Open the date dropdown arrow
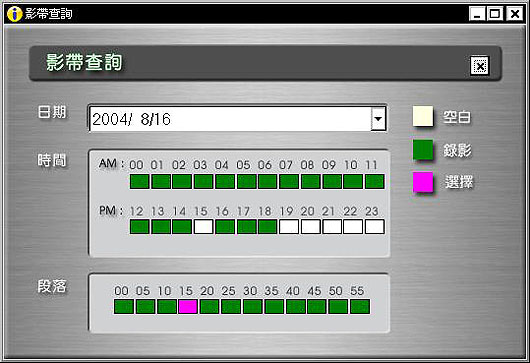530x363 pixels. point(378,119)
